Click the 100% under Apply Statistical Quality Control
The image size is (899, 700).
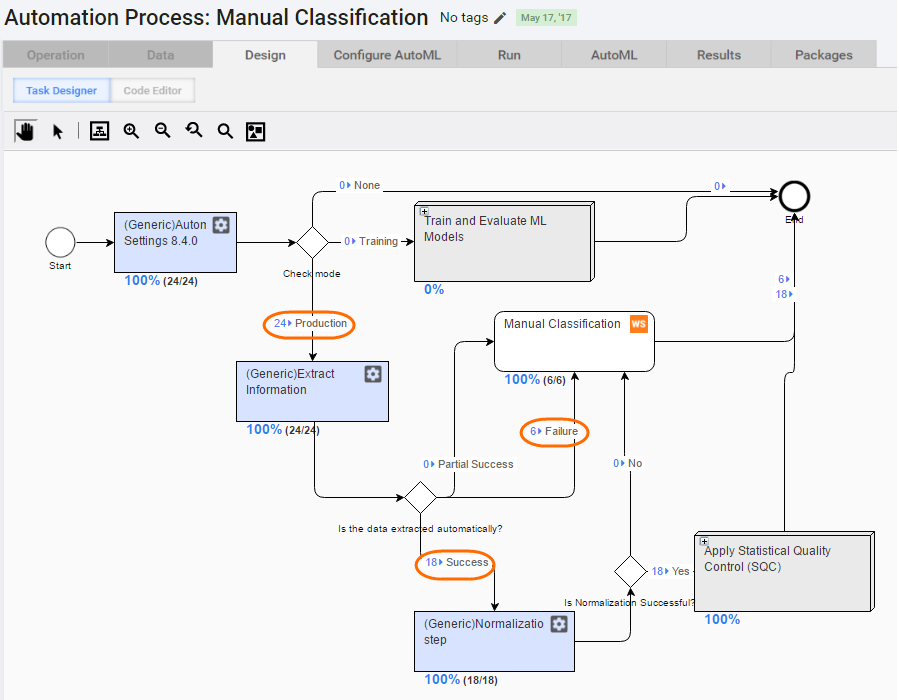point(722,619)
